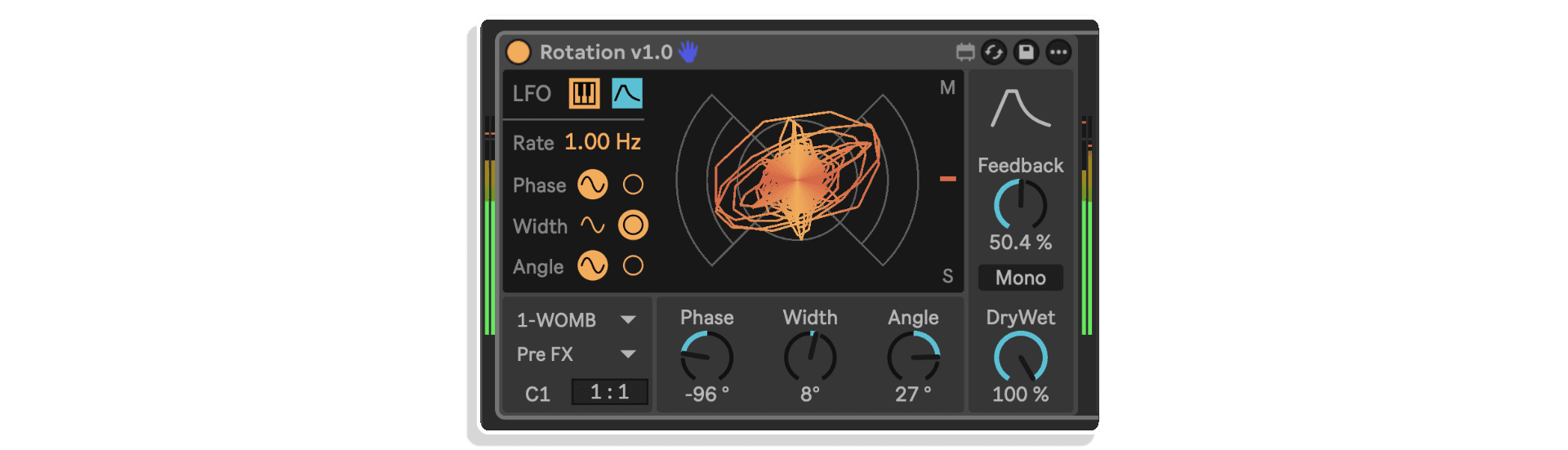Viewport: 1568px width, 450px height.
Task: Click the blue hand icon by title
Action: tap(688, 51)
